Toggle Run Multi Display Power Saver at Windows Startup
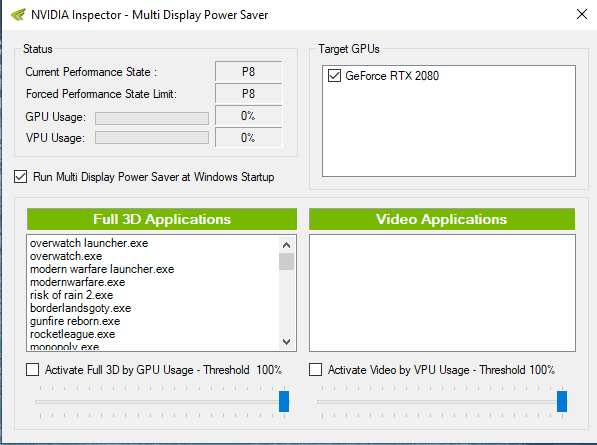The width and height of the screenshot is (597, 445). (x=21, y=177)
